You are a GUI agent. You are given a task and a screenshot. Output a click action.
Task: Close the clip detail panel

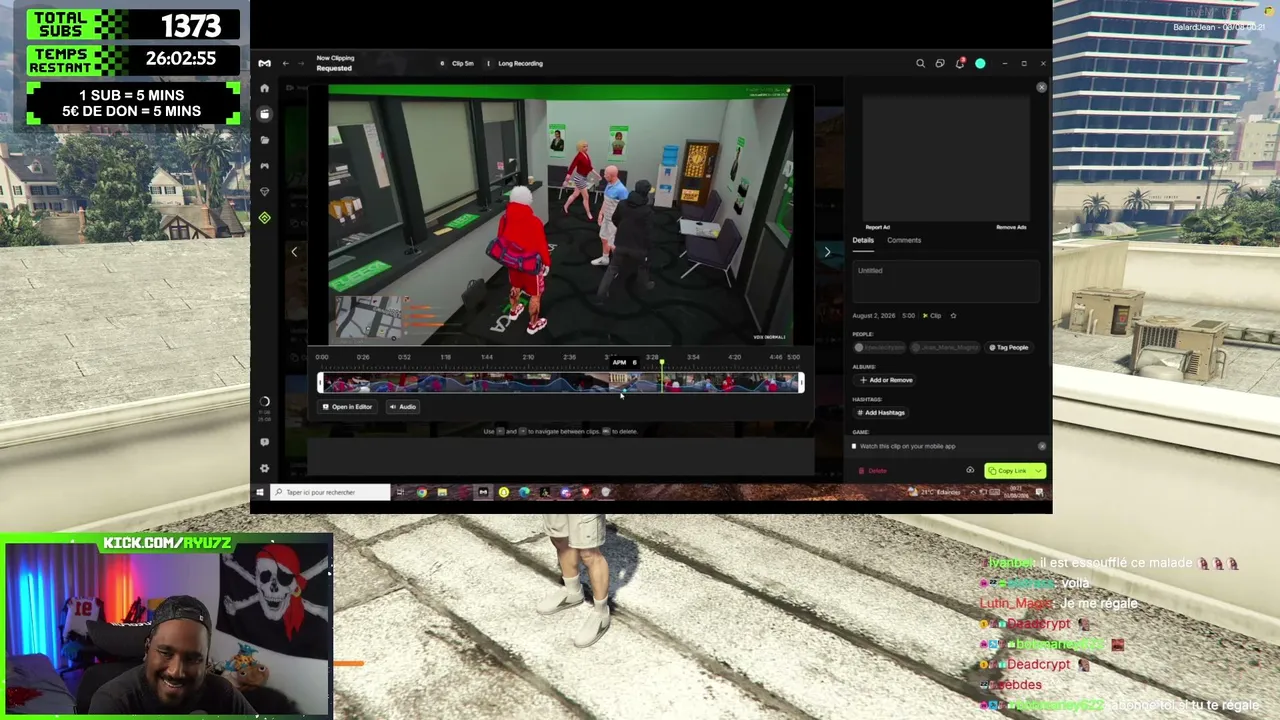[1041, 88]
